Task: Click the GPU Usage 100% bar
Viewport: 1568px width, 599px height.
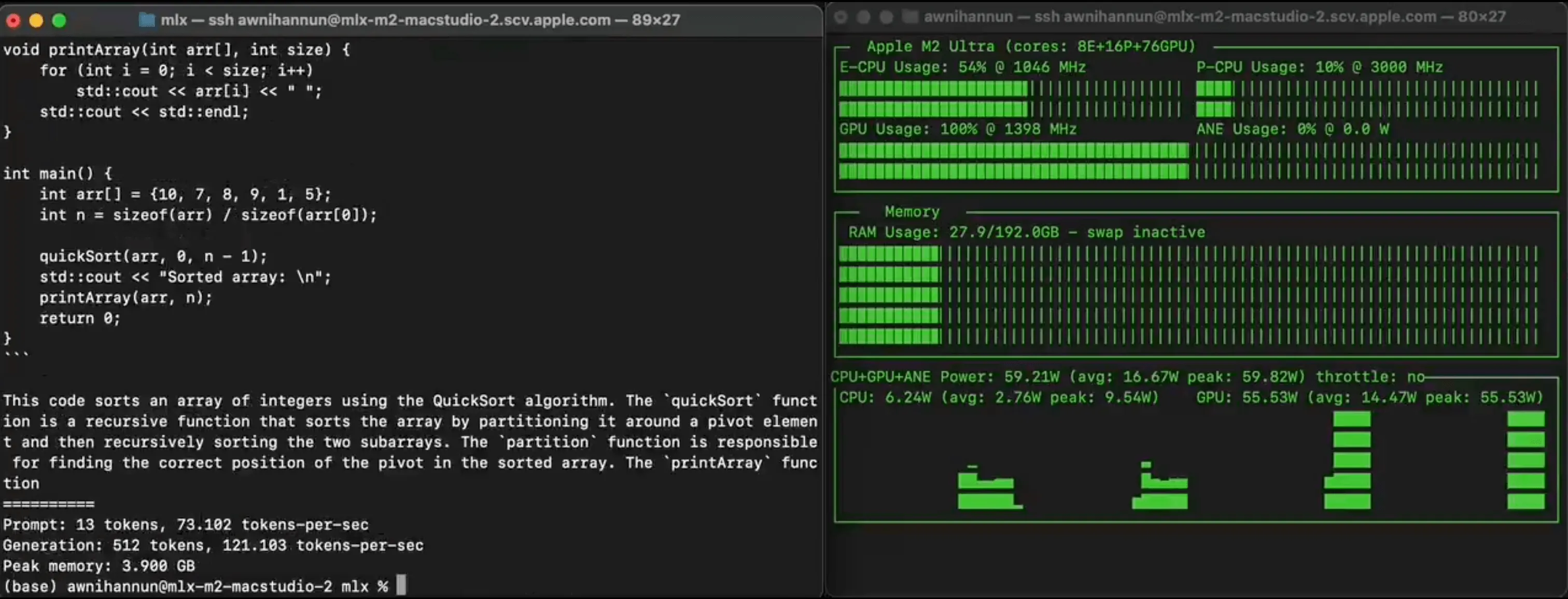Action: tap(1013, 161)
